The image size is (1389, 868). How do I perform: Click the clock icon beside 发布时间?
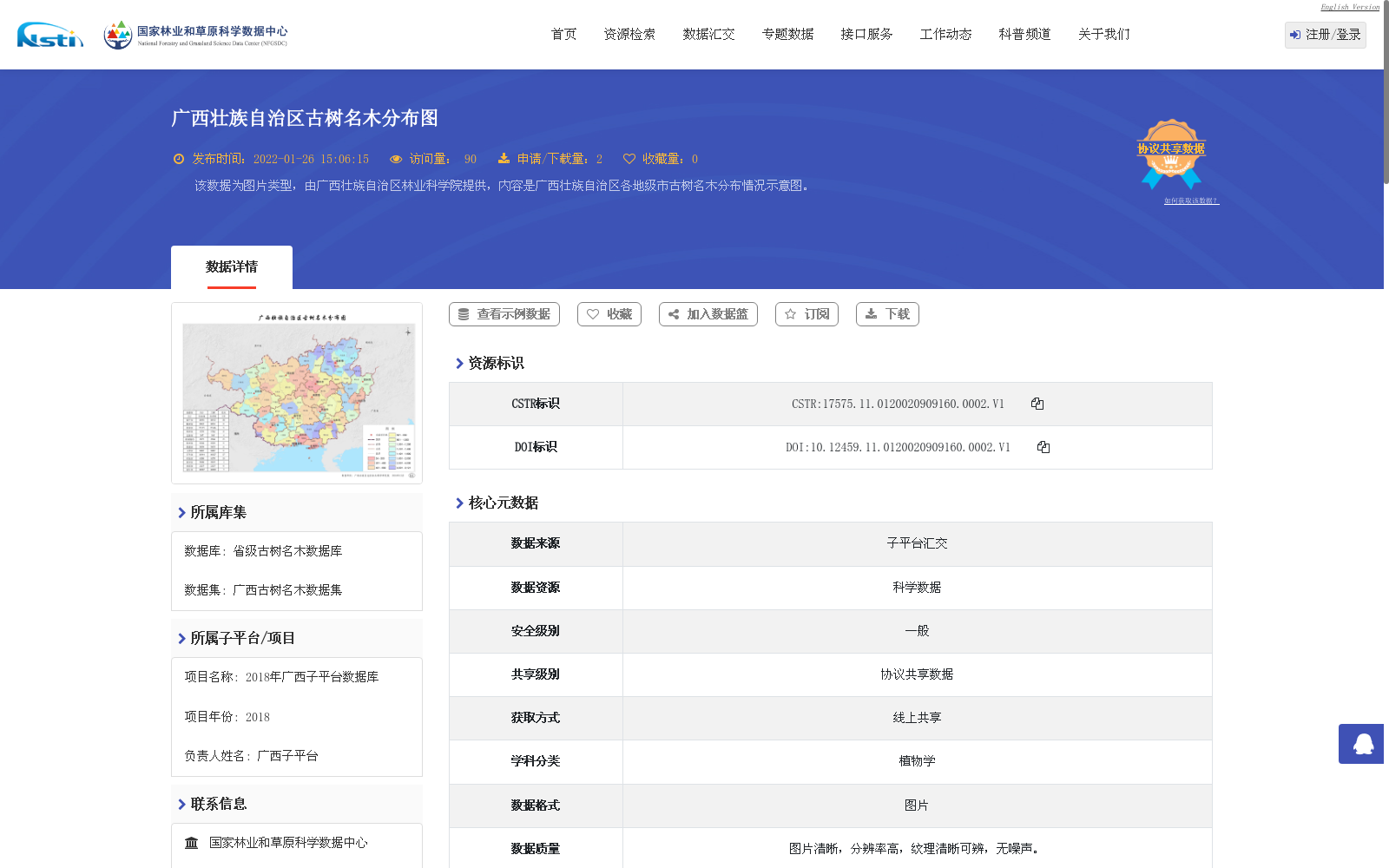tap(179, 159)
